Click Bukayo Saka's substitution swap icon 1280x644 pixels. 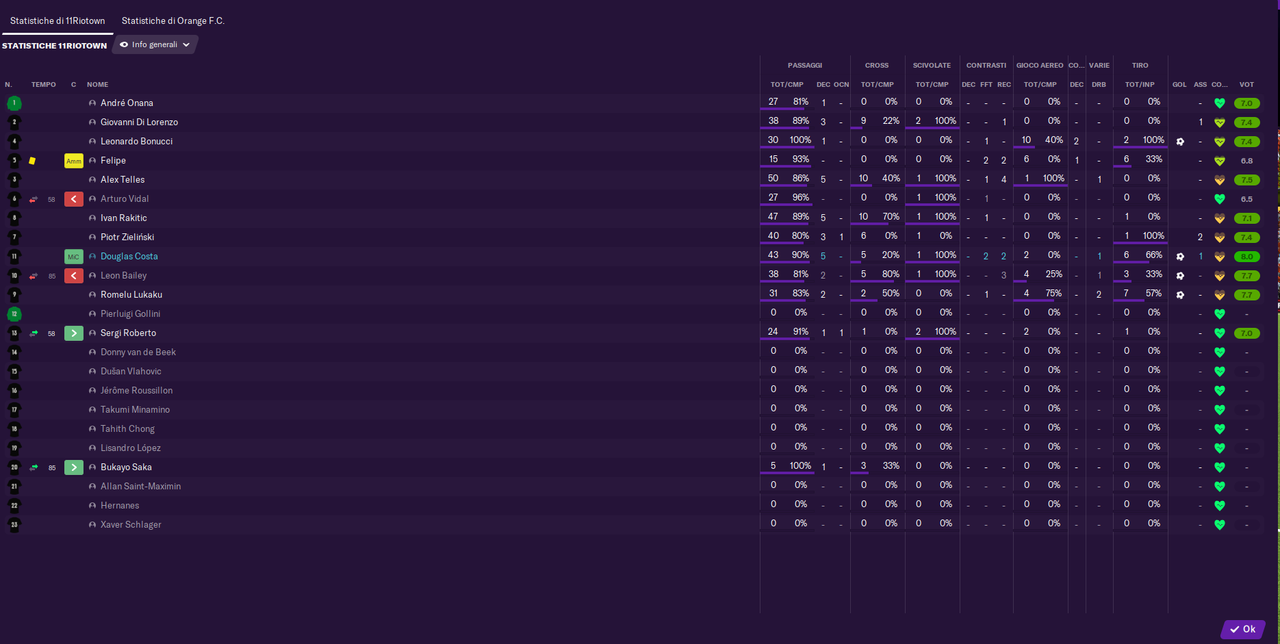[33, 467]
